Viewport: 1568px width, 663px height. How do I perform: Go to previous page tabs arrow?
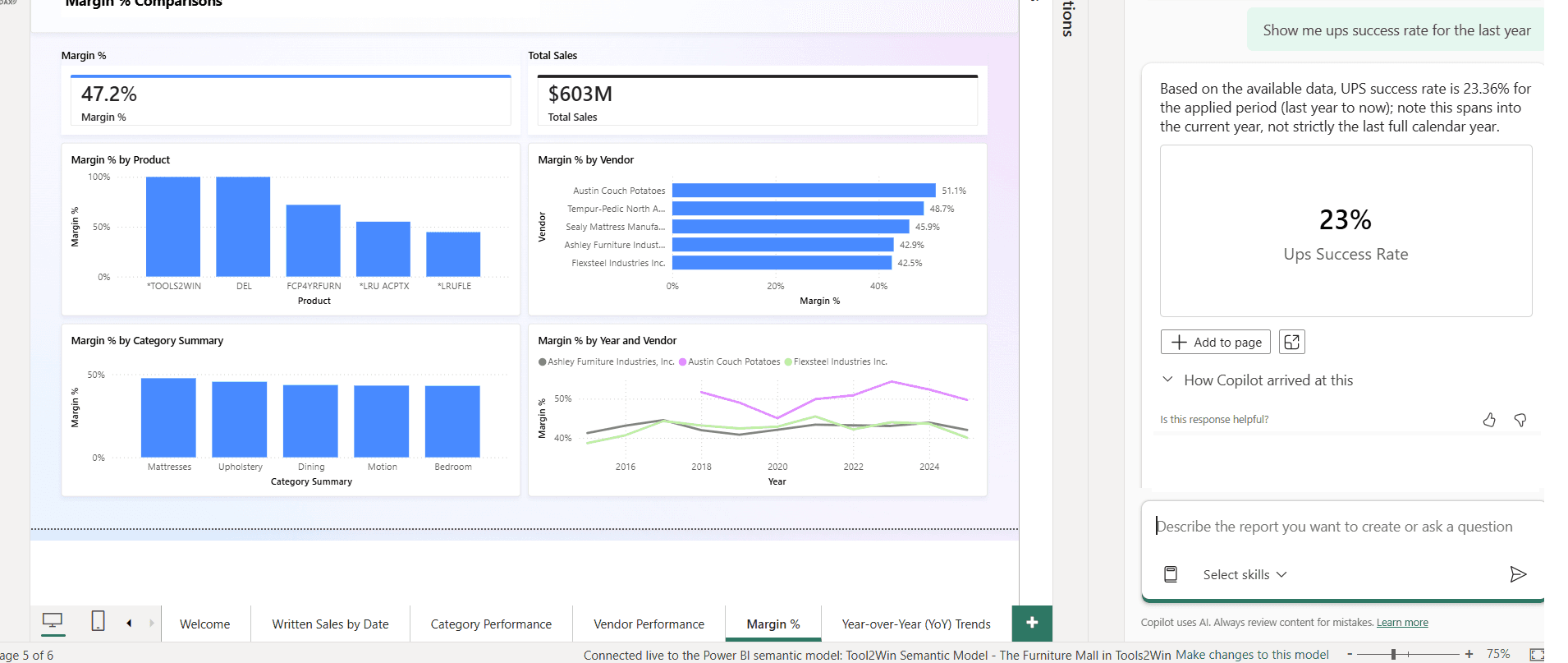coord(129,624)
